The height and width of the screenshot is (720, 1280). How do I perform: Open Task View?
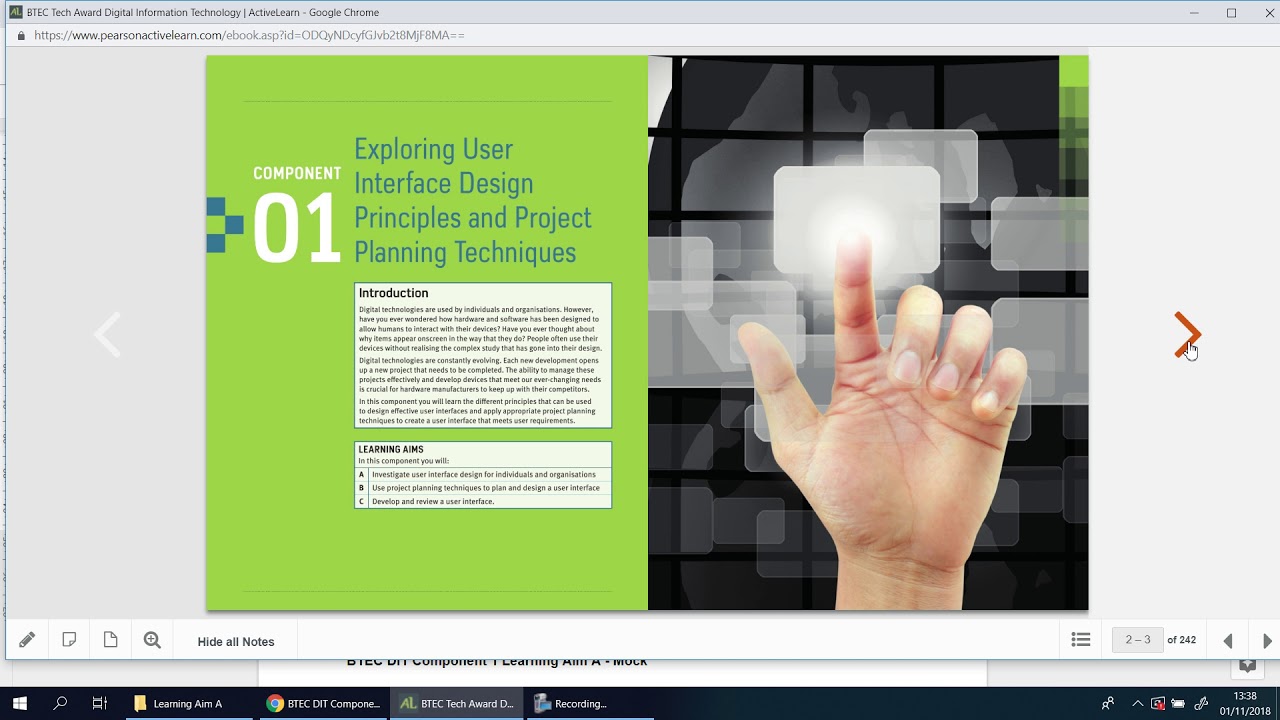coord(99,703)
